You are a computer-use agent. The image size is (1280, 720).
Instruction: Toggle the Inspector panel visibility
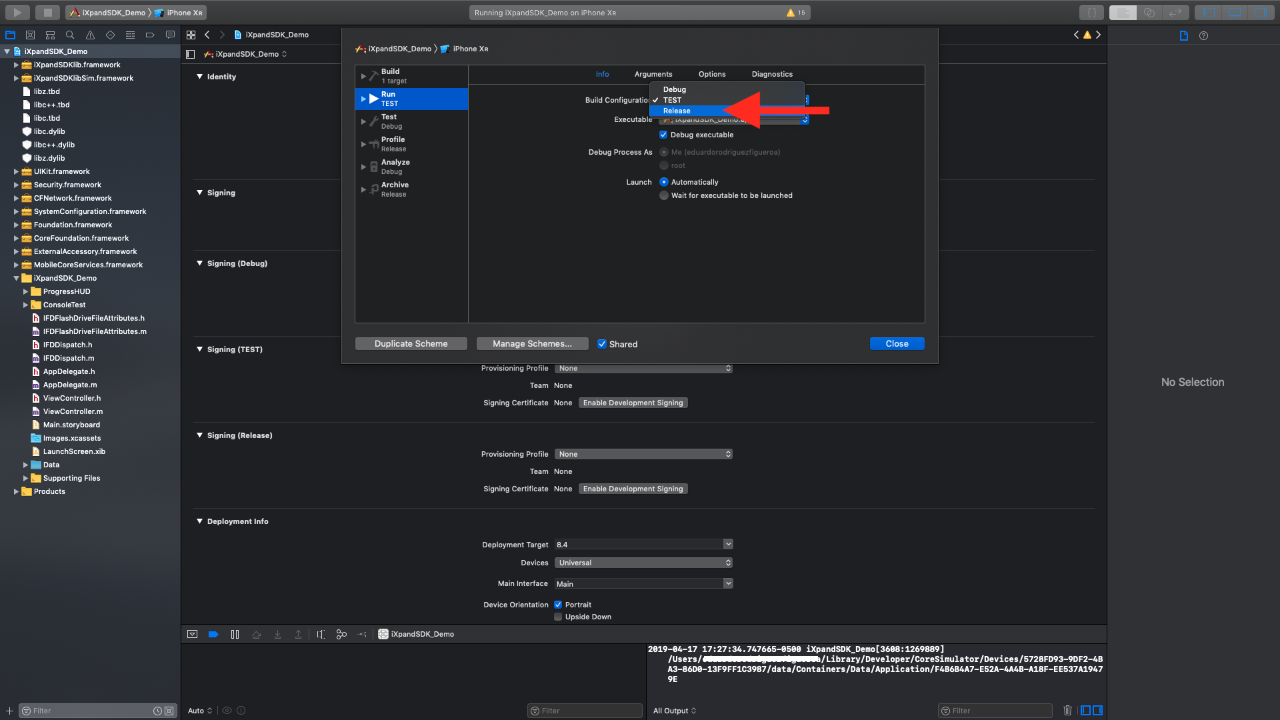pos(1262,12)
